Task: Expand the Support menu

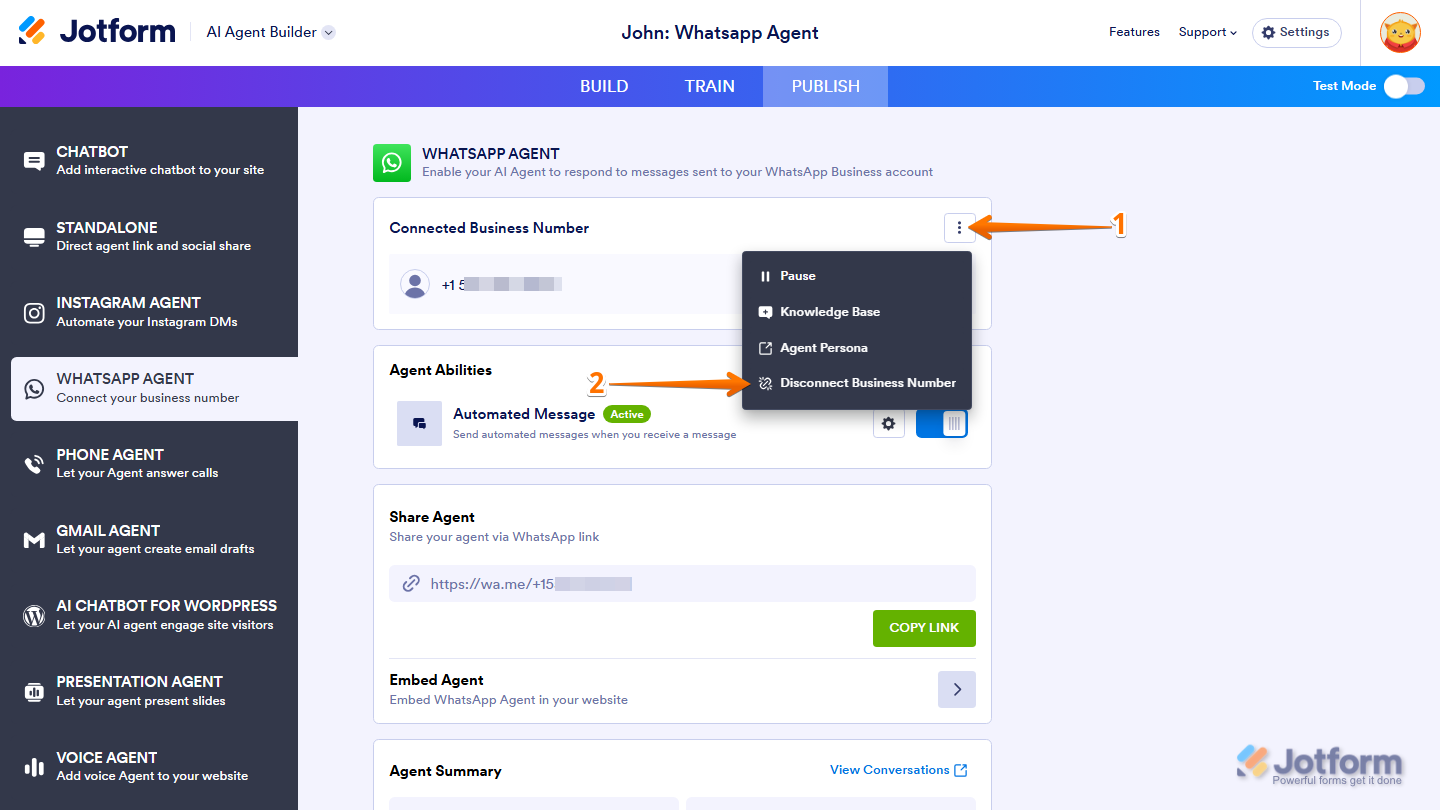Action: (x=1208, y=32)
